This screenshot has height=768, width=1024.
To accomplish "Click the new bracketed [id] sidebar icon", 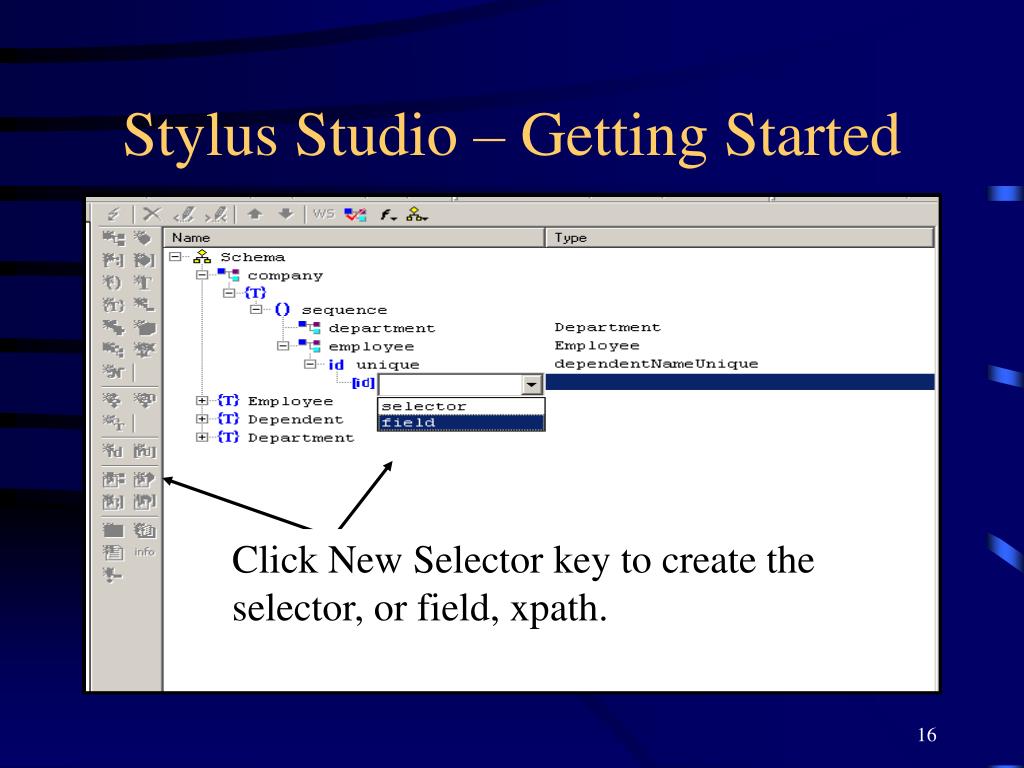I will [144, 451].
